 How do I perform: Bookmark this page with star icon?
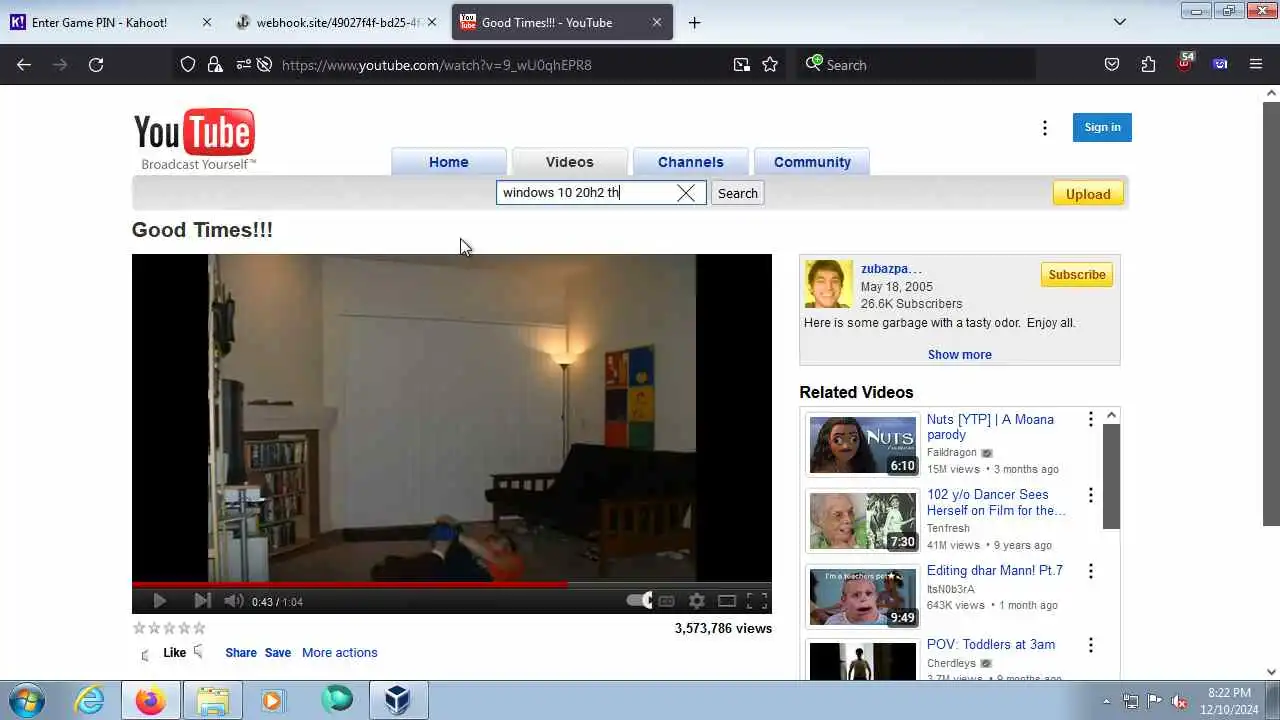(770, 64)
